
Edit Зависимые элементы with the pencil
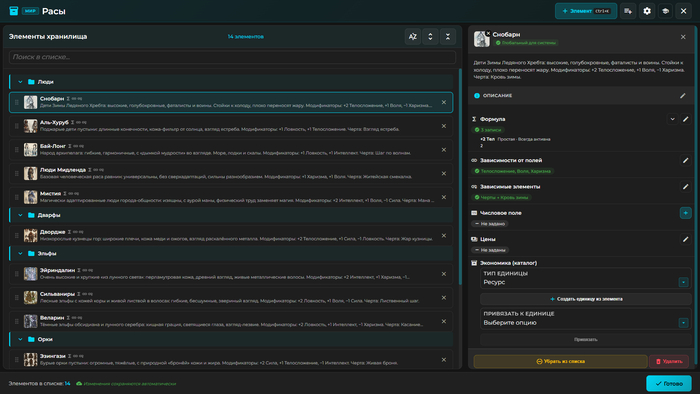pyautogui.click(x=686, y=187)
